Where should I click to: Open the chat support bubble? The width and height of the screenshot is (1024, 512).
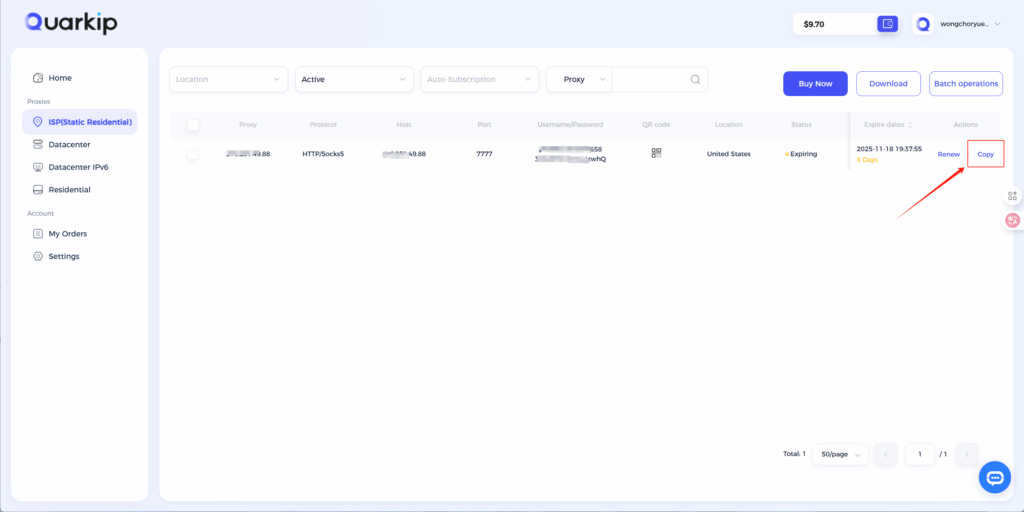[x=994, y=478]
